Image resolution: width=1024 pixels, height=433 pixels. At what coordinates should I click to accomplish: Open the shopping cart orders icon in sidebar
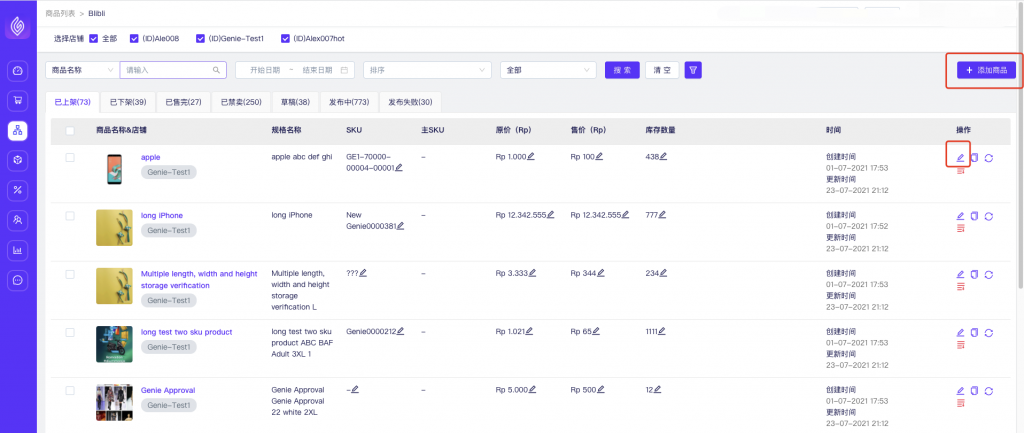[x=18, y=101]
